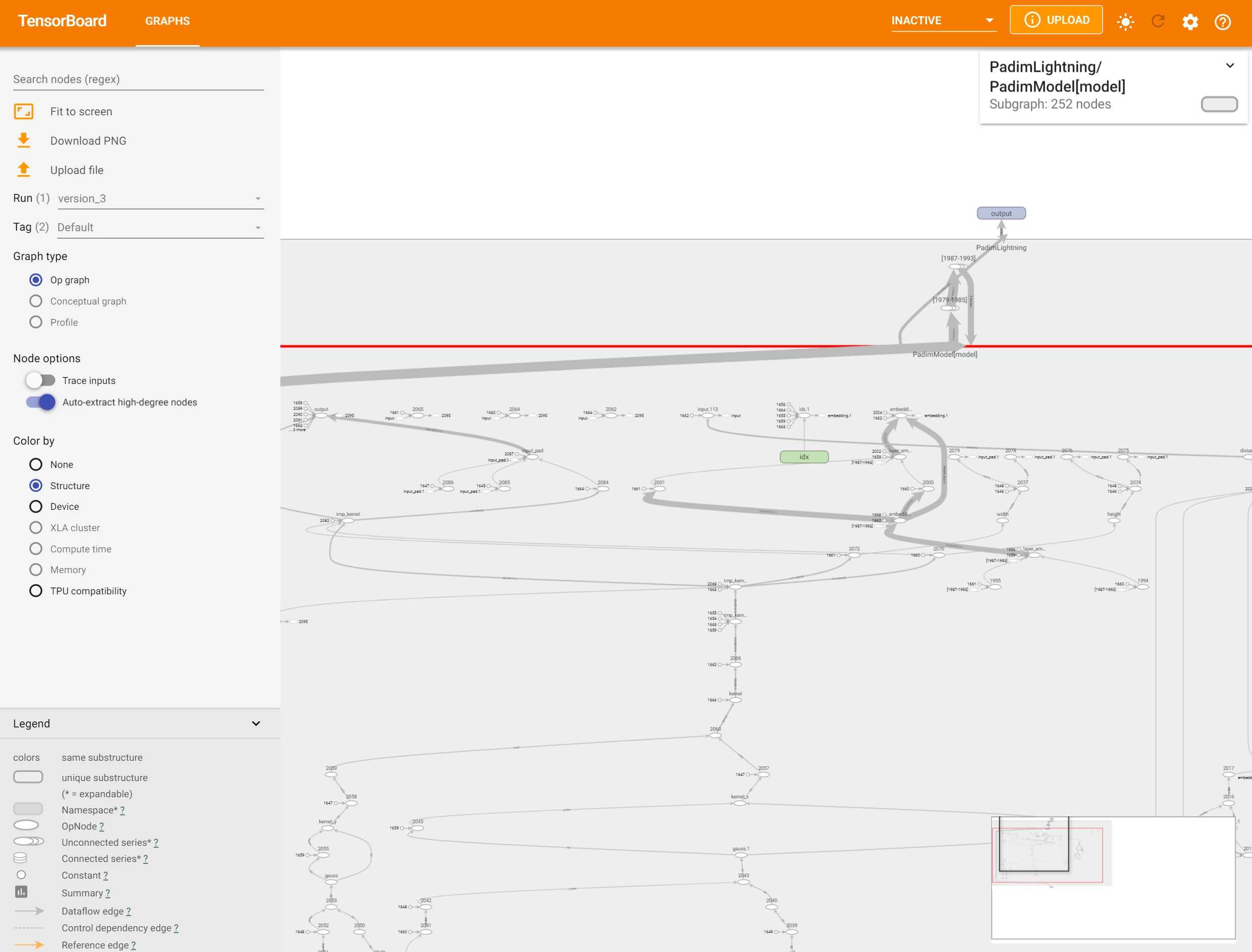This screenshot has height=952, width=1252.
Task: Click the Summary bar chart legend icon
Action: 21,892
